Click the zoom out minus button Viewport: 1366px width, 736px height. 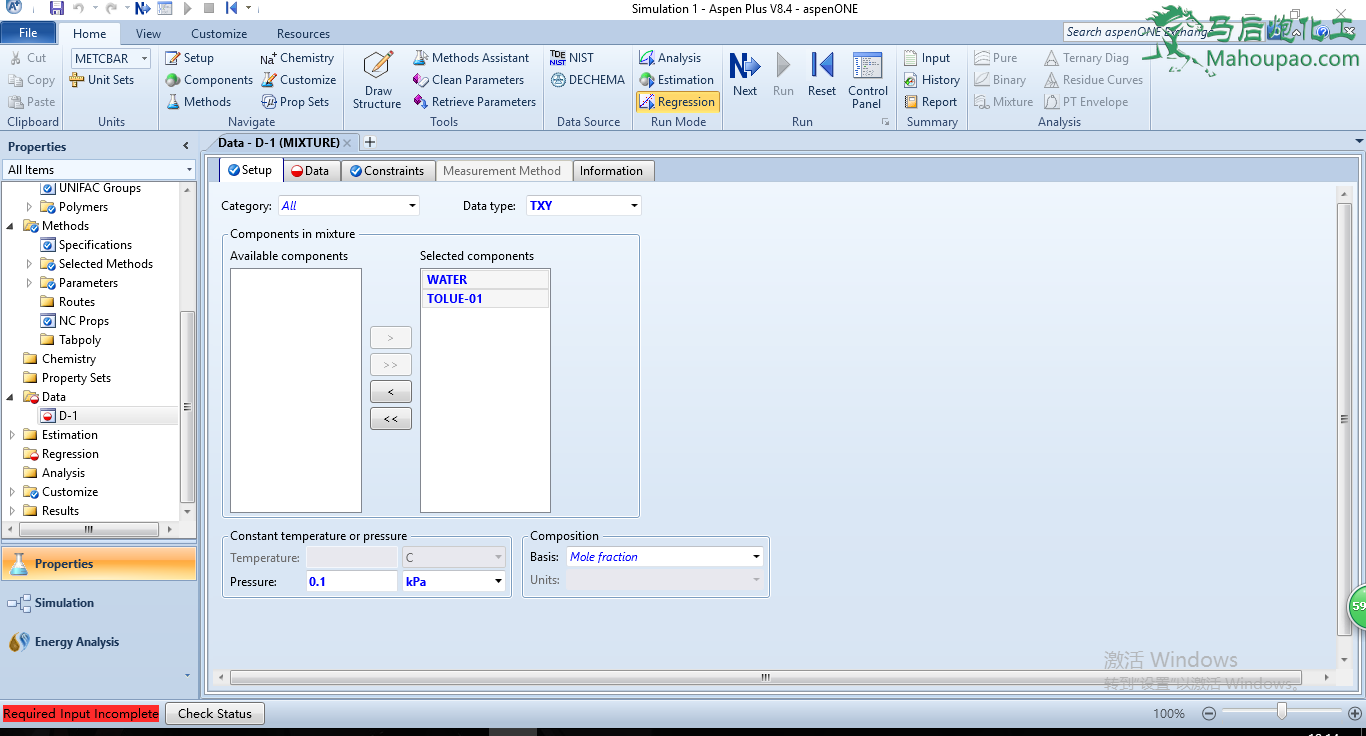pos(1209,713)
